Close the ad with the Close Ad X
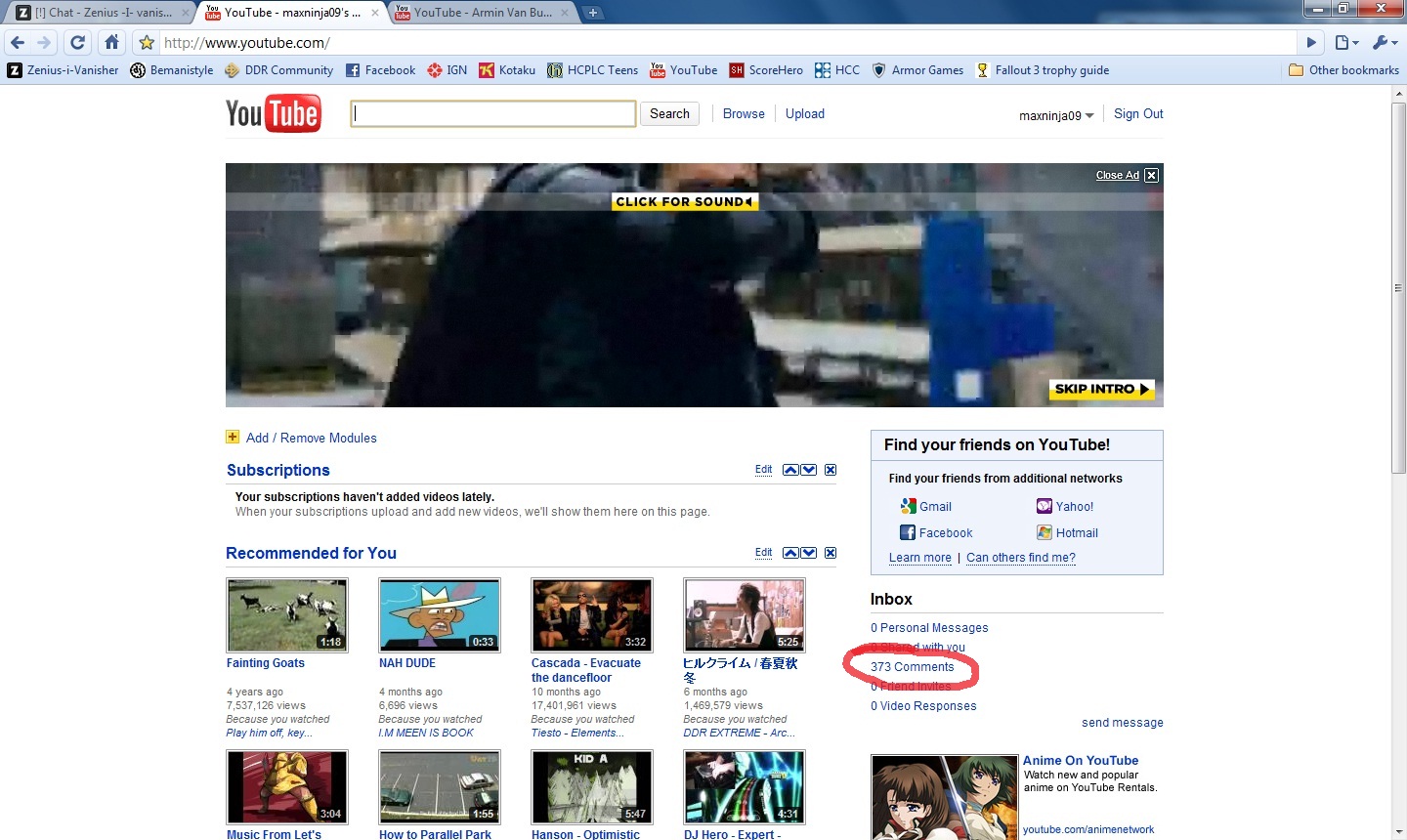The width and height of the screenshot is (1407, 840). pyautogui.click(x=1151, y=175)
